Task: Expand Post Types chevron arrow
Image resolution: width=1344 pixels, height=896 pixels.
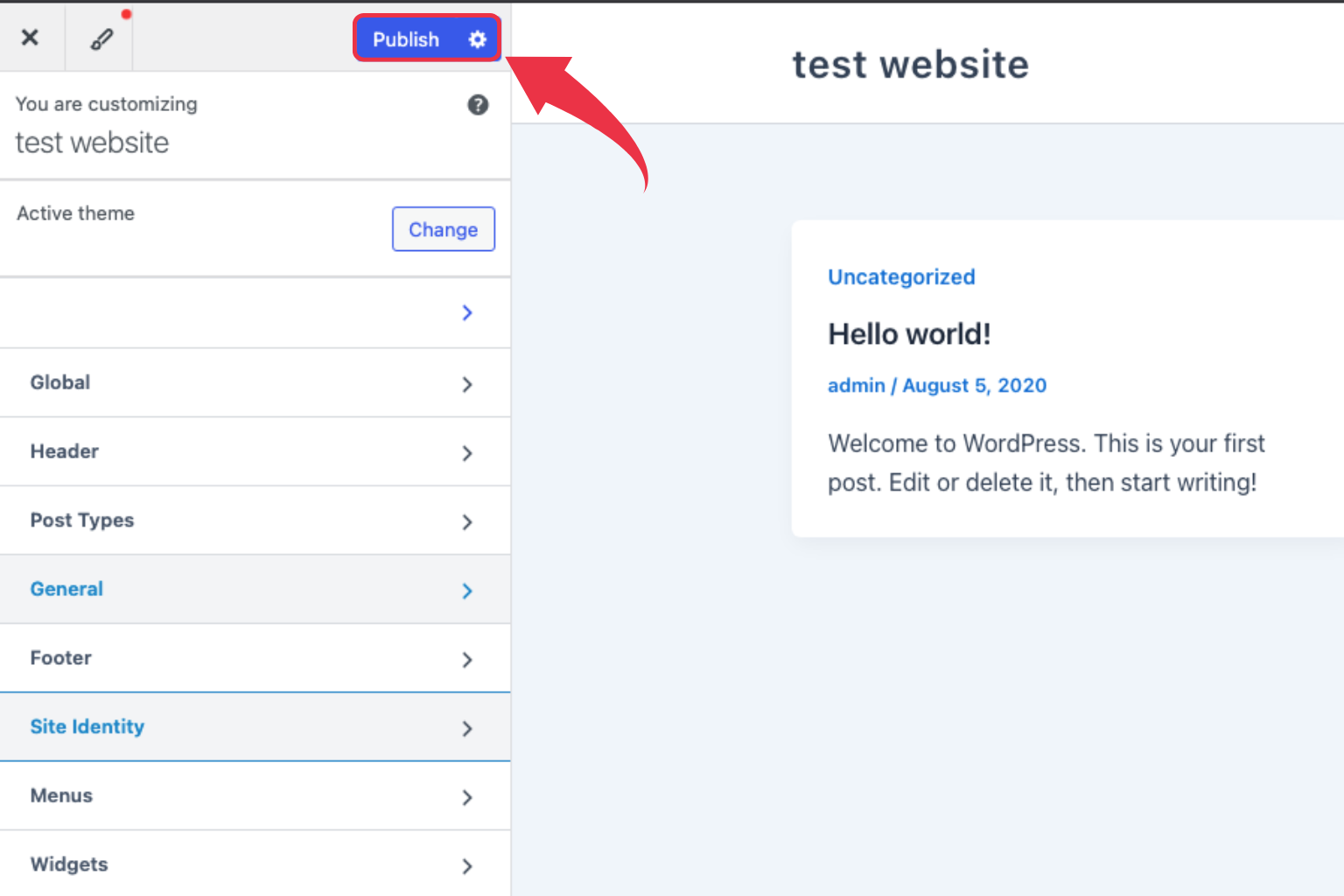Action: pyautogui.click(x=467, y=522)
